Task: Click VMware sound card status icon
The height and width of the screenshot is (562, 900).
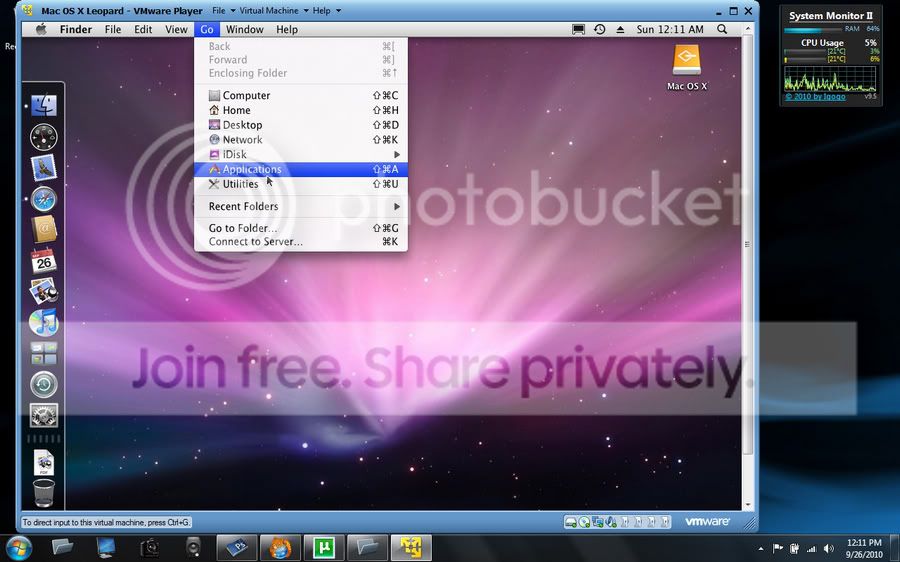Action: [611, 522]
